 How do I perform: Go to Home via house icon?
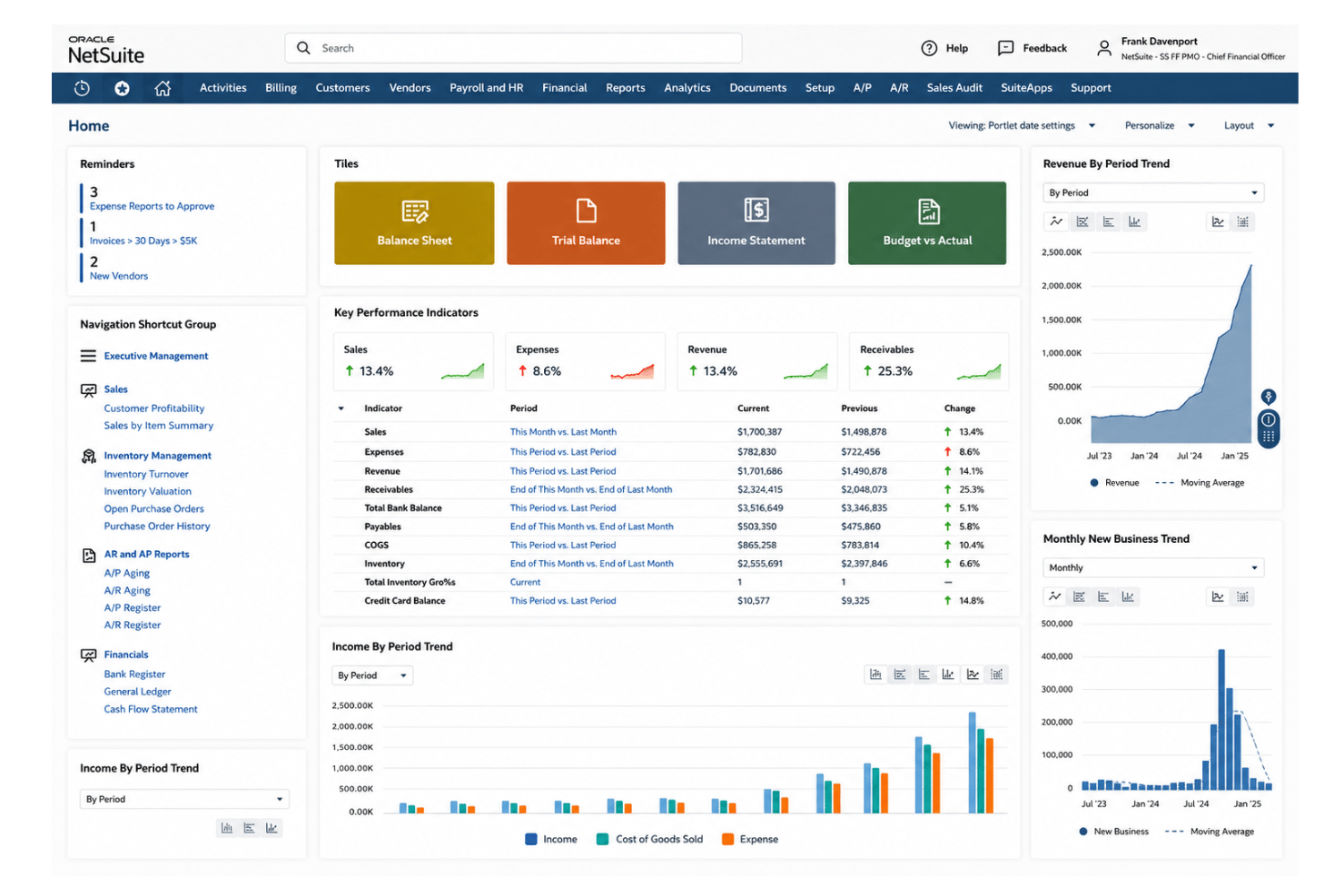tap(163, 88)
